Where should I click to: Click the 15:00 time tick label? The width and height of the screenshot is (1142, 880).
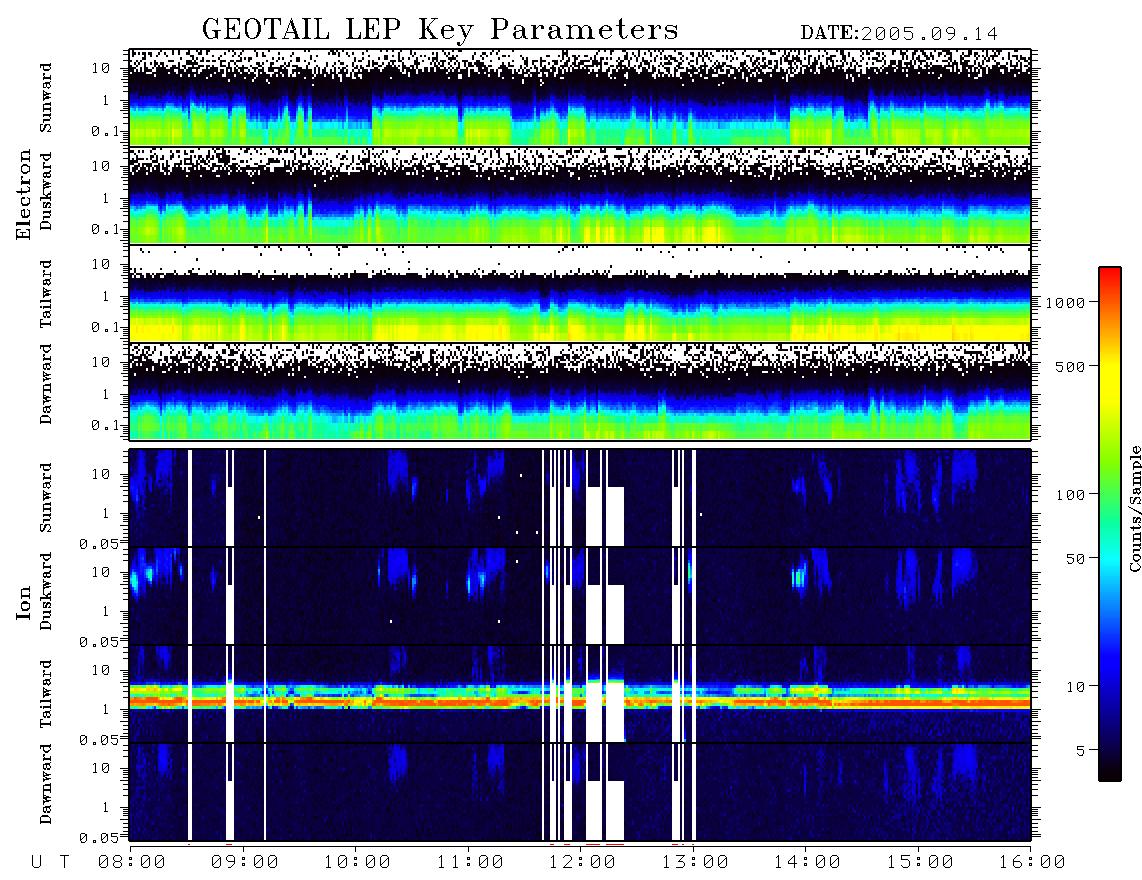(x=920, y=863)
